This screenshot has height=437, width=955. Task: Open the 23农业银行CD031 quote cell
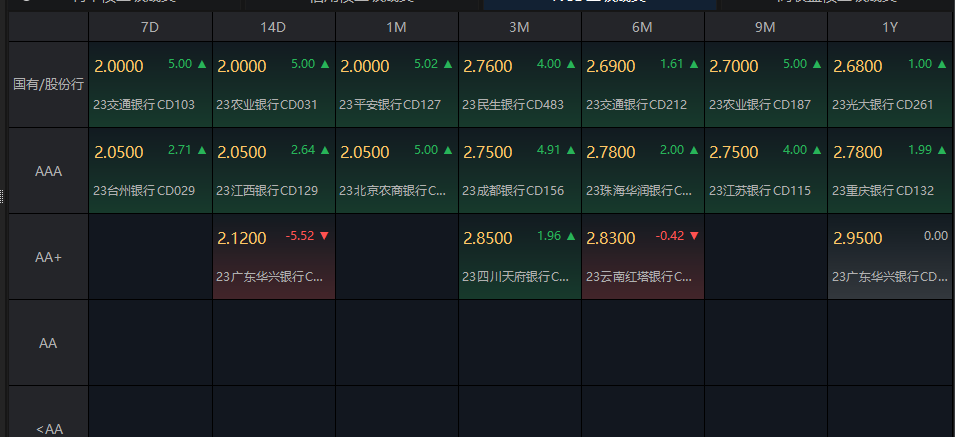coord(273,85)
